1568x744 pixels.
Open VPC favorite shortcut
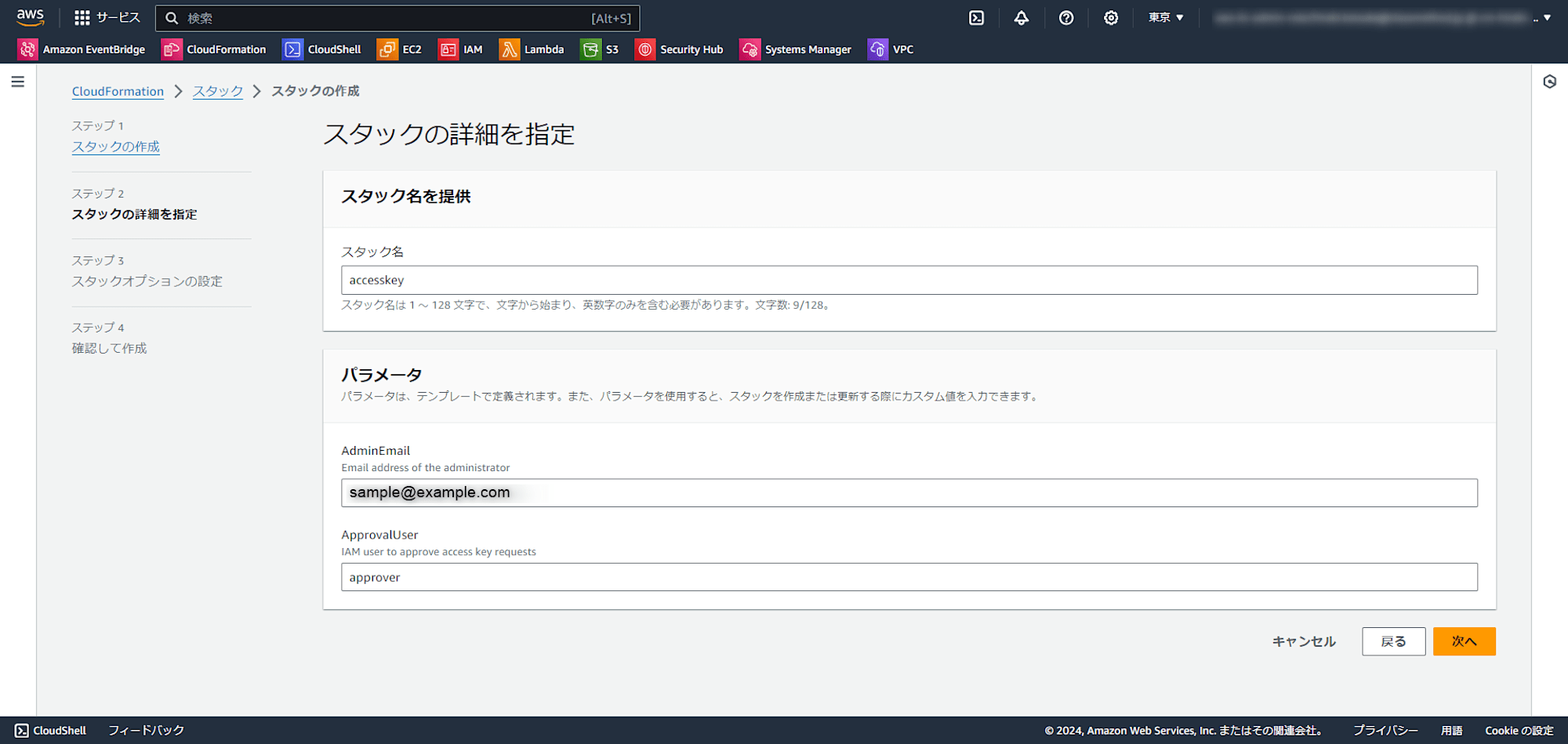click(891, 49)
